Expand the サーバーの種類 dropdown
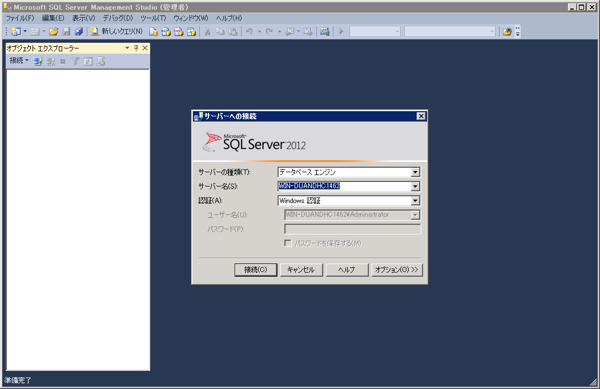Screen dimensions: 600x389 [415, 172]
